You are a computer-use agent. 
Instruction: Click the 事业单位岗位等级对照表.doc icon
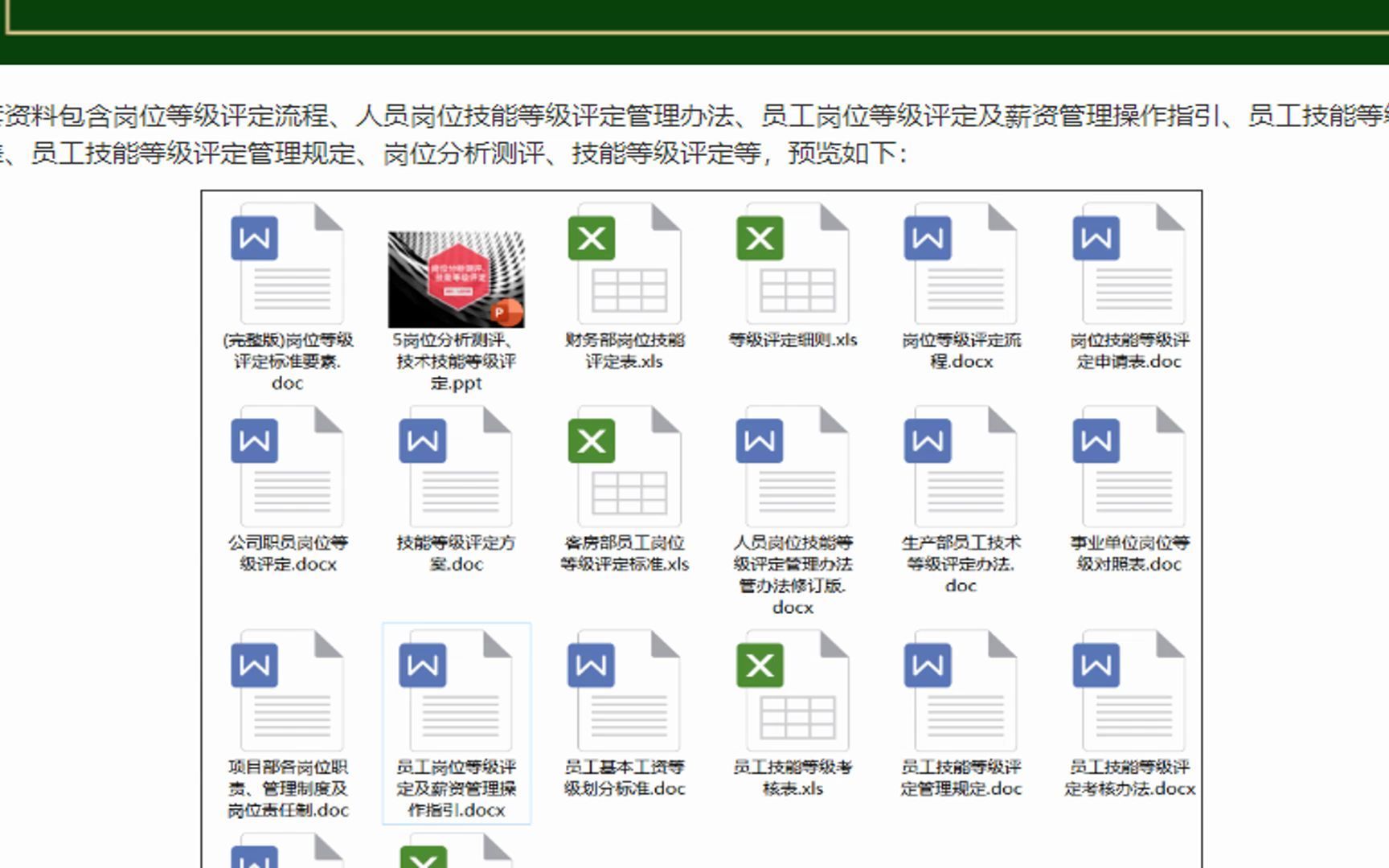tap(1129, 467)
